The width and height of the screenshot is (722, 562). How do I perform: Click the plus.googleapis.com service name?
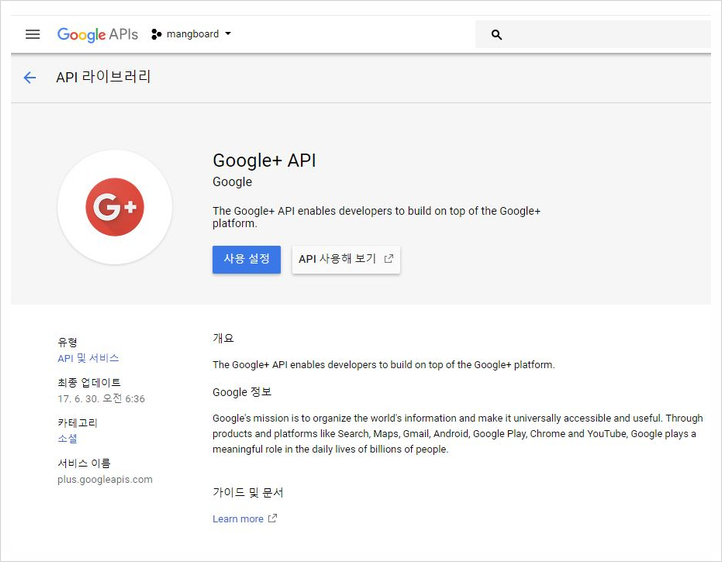pyautogui.click(x=105, y=479)
